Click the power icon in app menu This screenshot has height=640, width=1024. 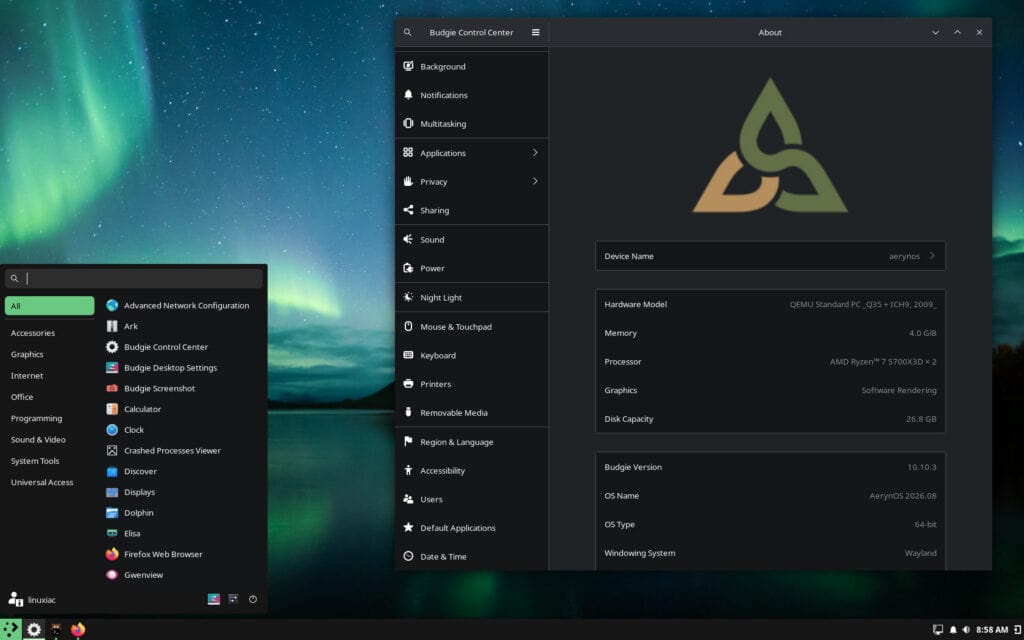point(253,600)
